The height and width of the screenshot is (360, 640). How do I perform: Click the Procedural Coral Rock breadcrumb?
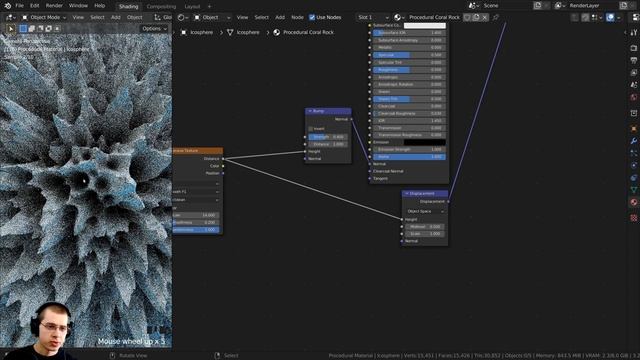304,32
